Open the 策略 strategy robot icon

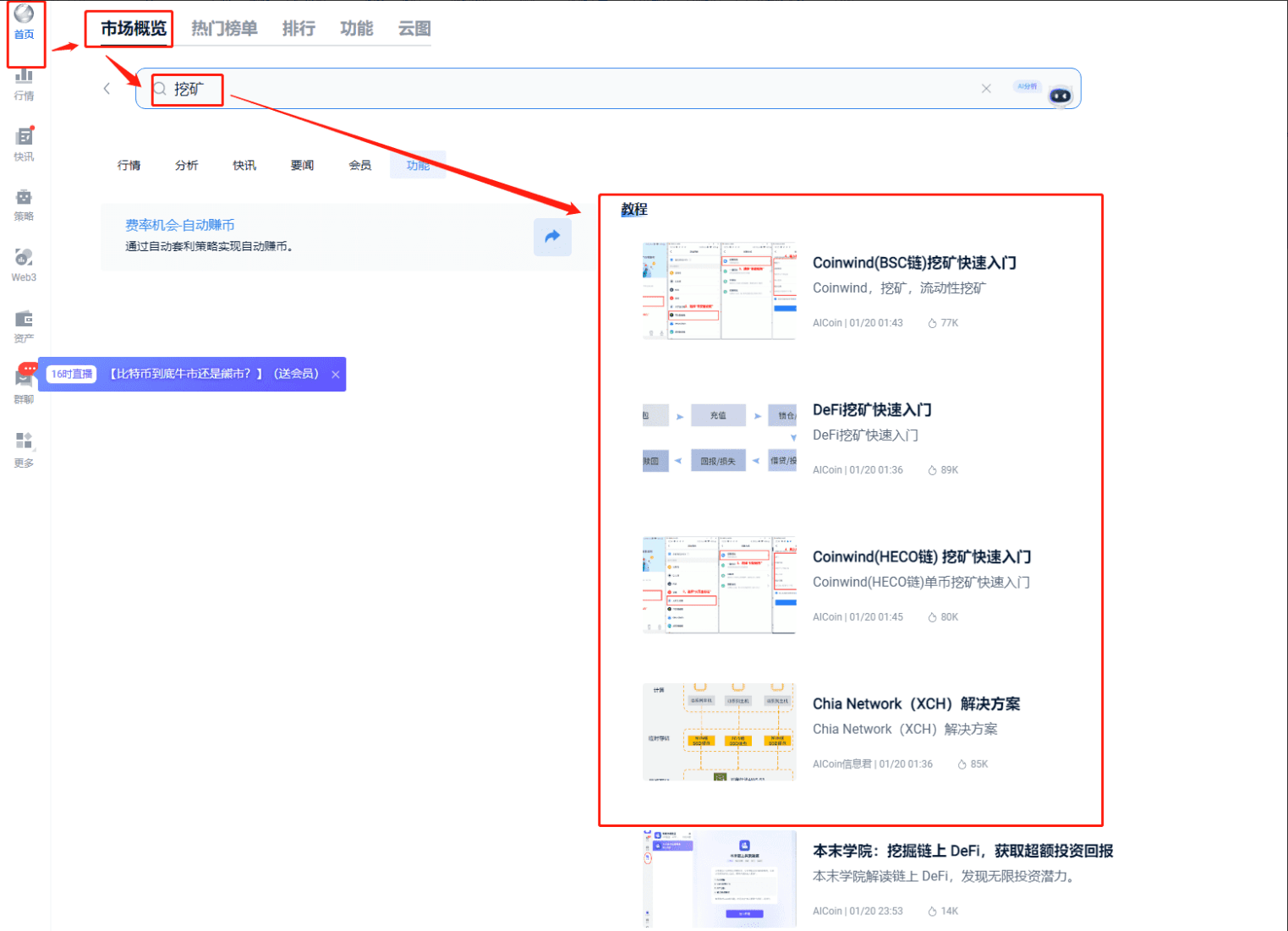[24, 197]
